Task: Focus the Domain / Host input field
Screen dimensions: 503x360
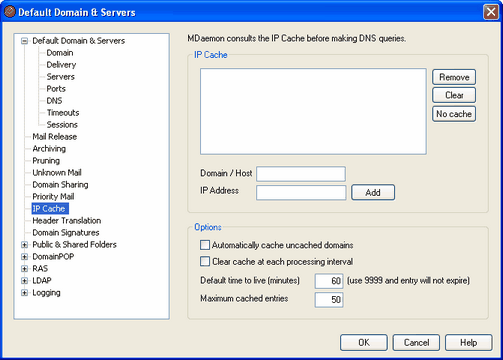Action: click(301, 174)
